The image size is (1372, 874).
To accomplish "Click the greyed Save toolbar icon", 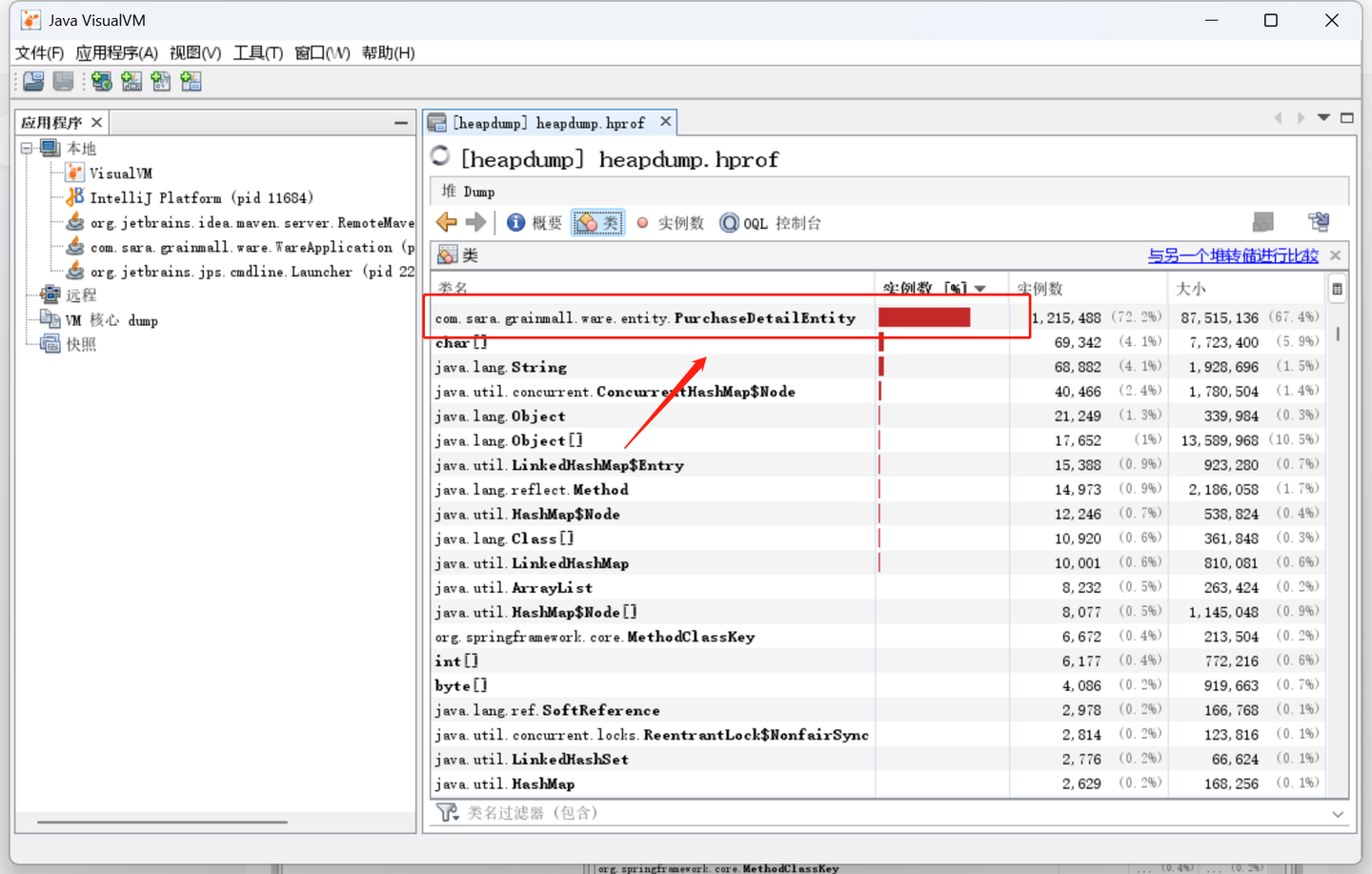I will click(64, 82).
